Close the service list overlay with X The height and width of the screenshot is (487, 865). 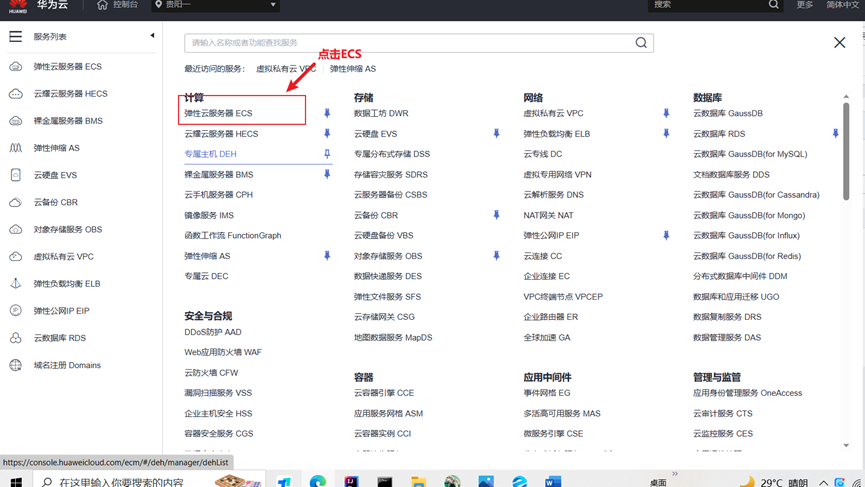[x=840, y=42]
